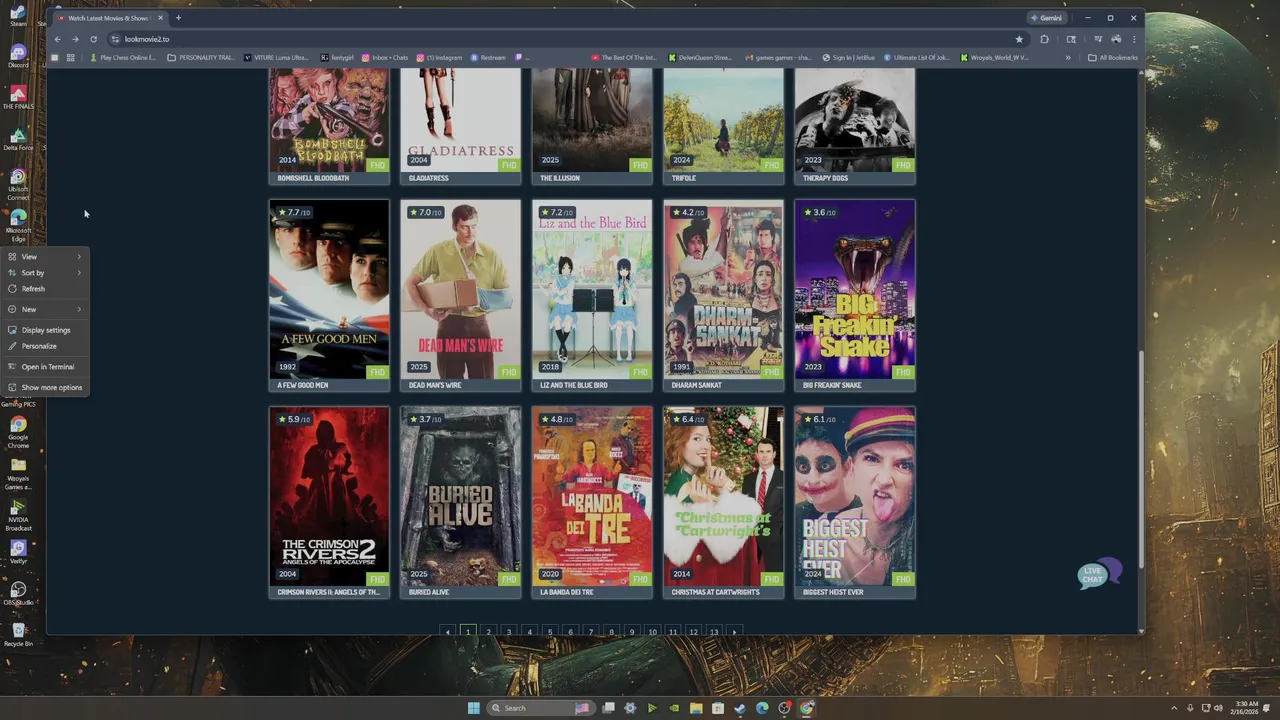Launch Delta Force desktop shortcut
1280x720 pixels.
tap(18, 139)
